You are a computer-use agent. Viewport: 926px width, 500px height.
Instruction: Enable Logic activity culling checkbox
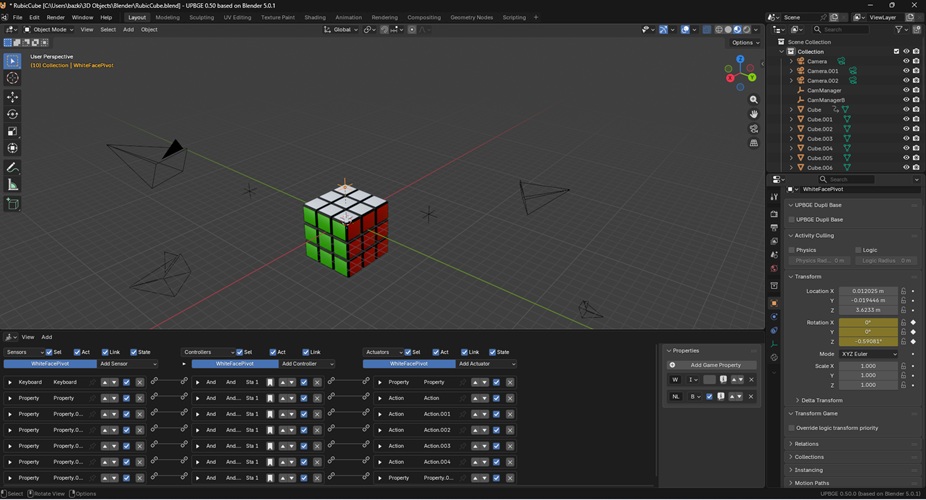pyautogui.click(x=858, y=250)
